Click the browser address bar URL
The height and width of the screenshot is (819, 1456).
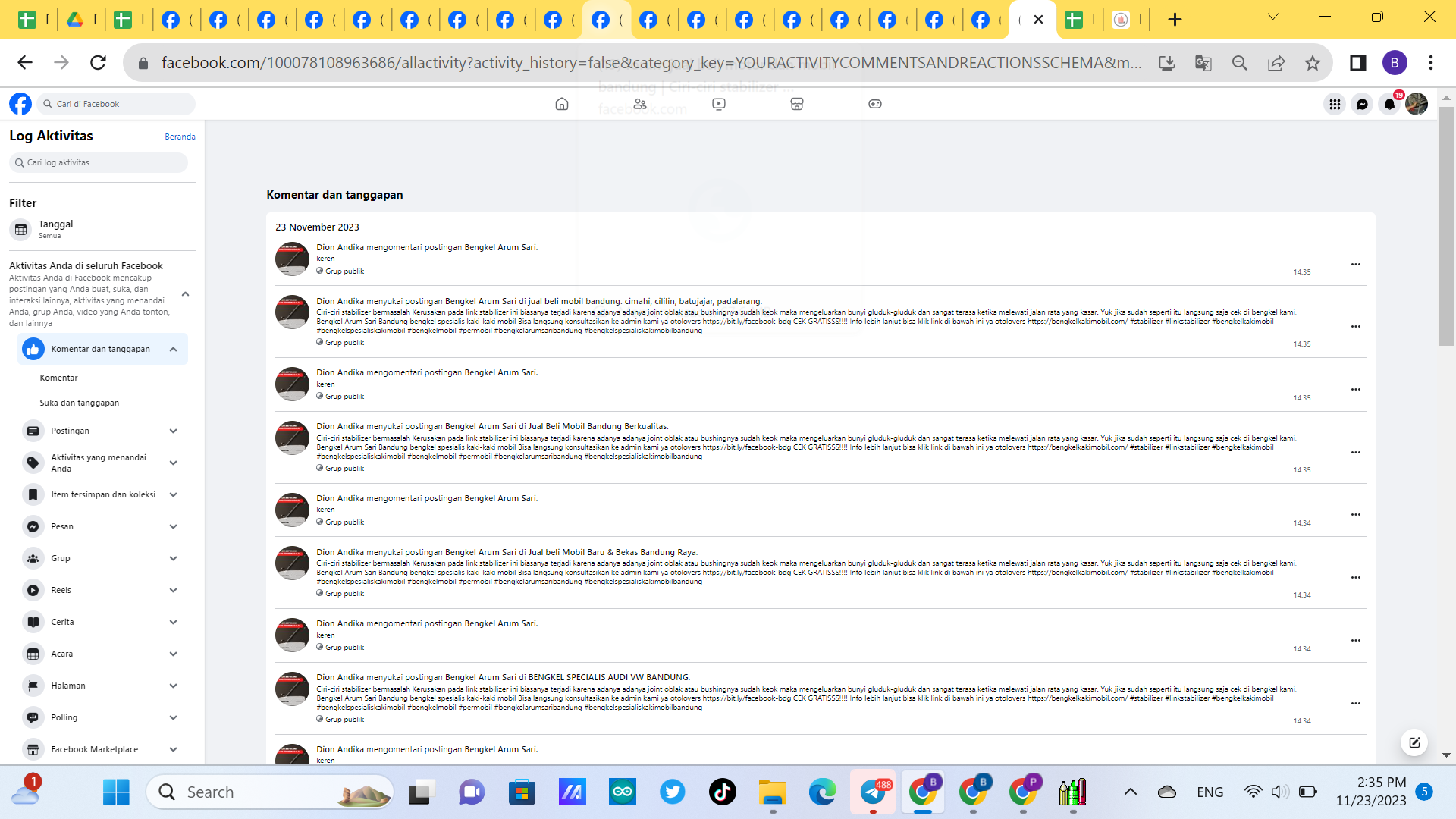651,63
